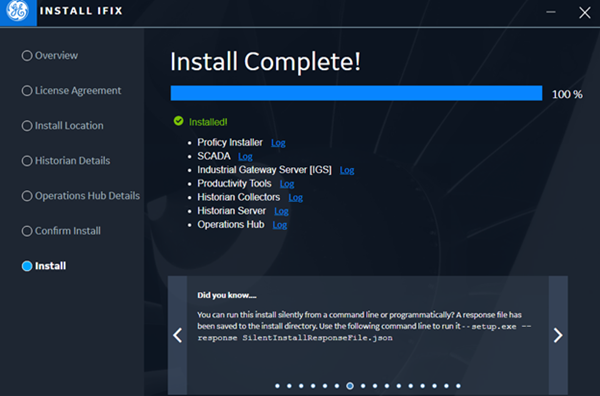The image size is (600, 396).
Task: Open the Proficy Installer log
Action: pyautogui.click(x=278, y=143)
